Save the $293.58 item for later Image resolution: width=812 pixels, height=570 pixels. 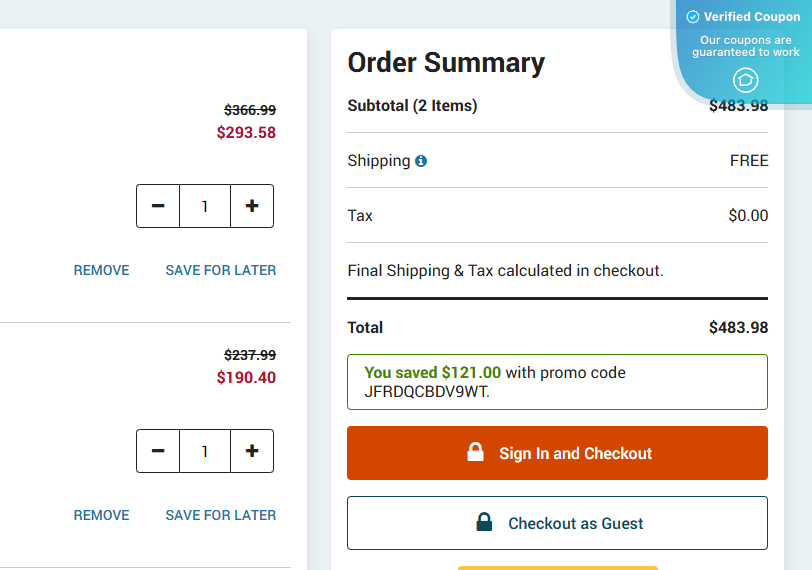[x=220, y=270]
